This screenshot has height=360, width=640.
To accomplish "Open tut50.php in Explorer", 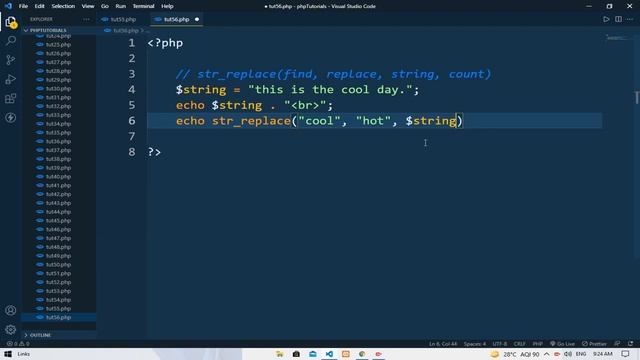I will click(58, 265).
